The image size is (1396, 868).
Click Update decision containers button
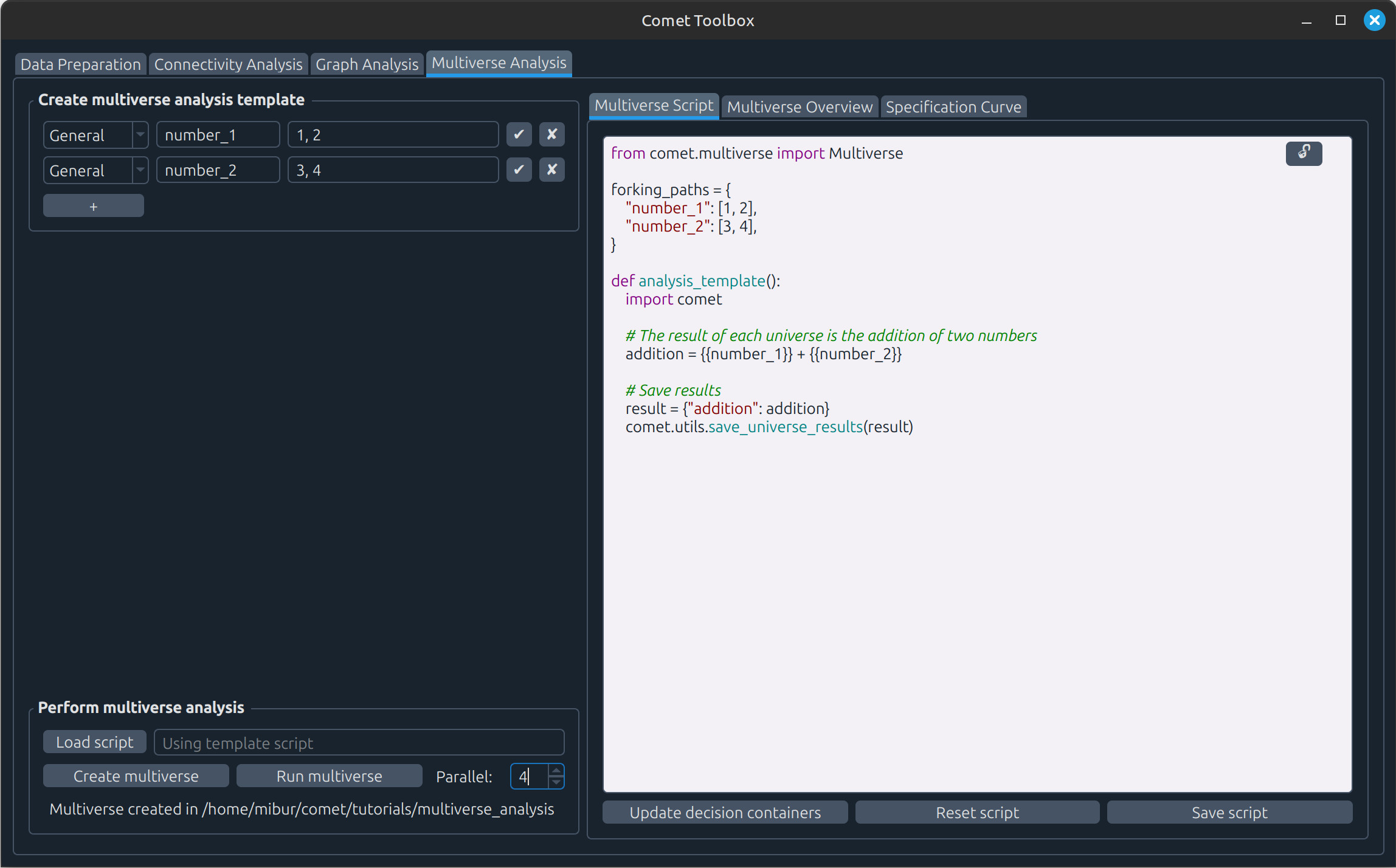725,813
